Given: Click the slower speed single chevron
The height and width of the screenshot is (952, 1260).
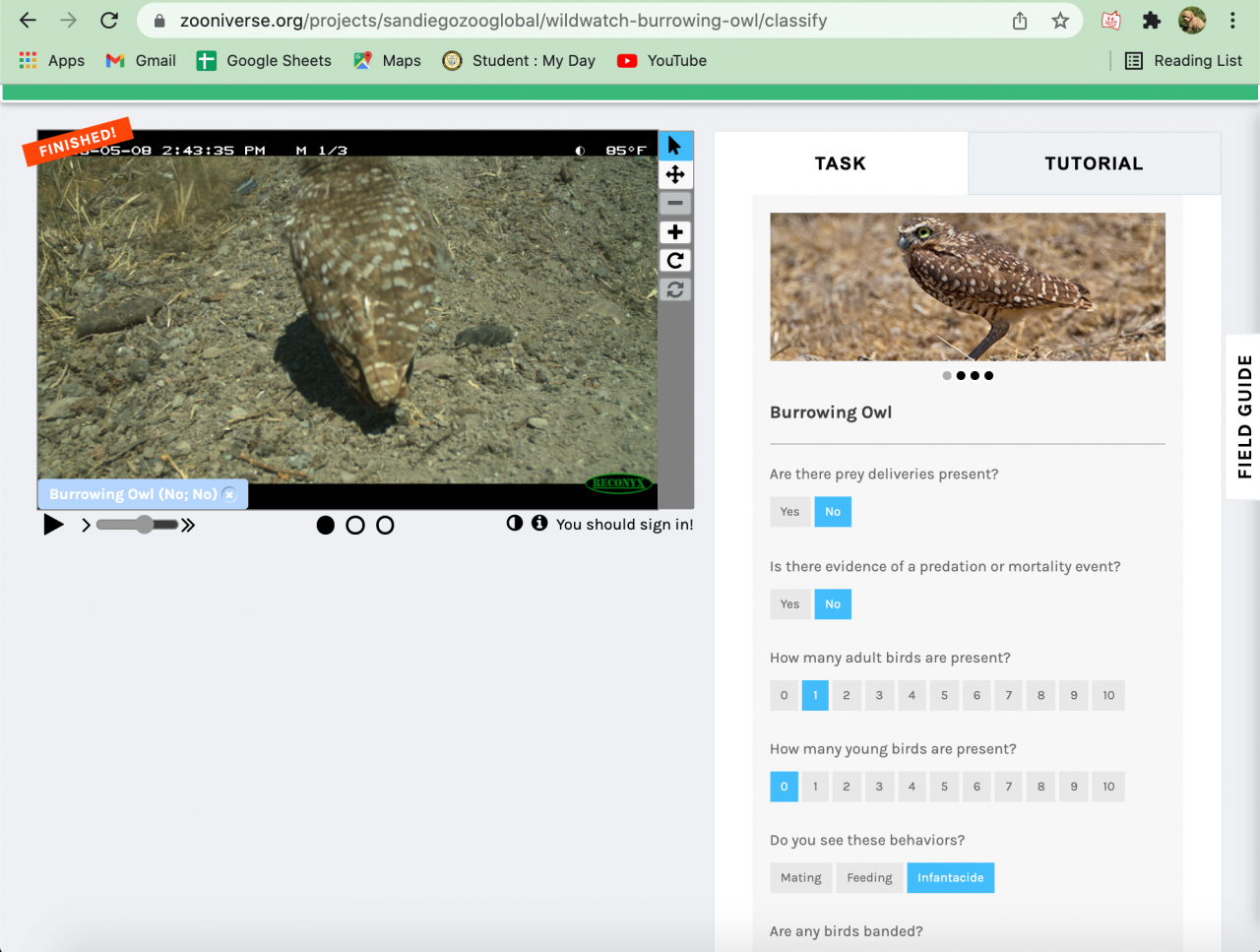Looking at the screenshot, I should 86,525.
